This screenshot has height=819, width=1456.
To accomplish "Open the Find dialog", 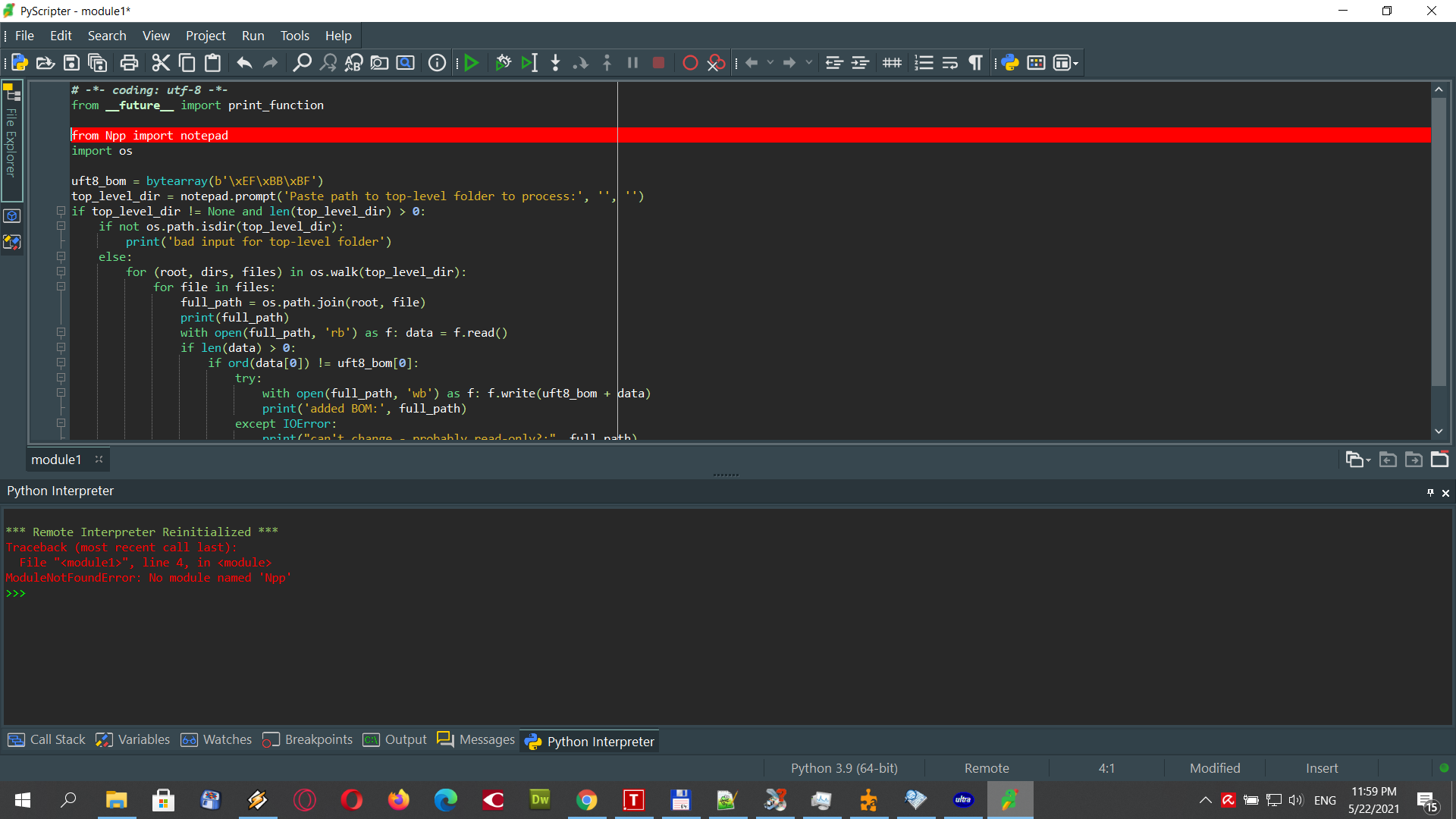I will coord(302,63).
